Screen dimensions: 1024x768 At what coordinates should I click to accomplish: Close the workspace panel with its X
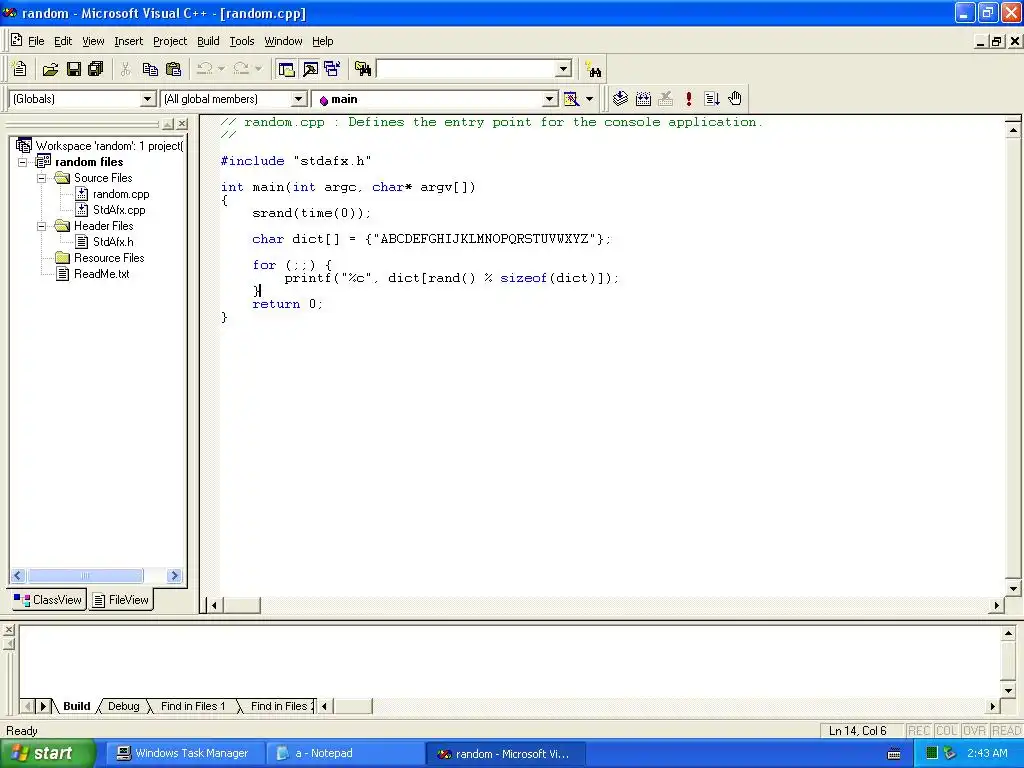182,123
